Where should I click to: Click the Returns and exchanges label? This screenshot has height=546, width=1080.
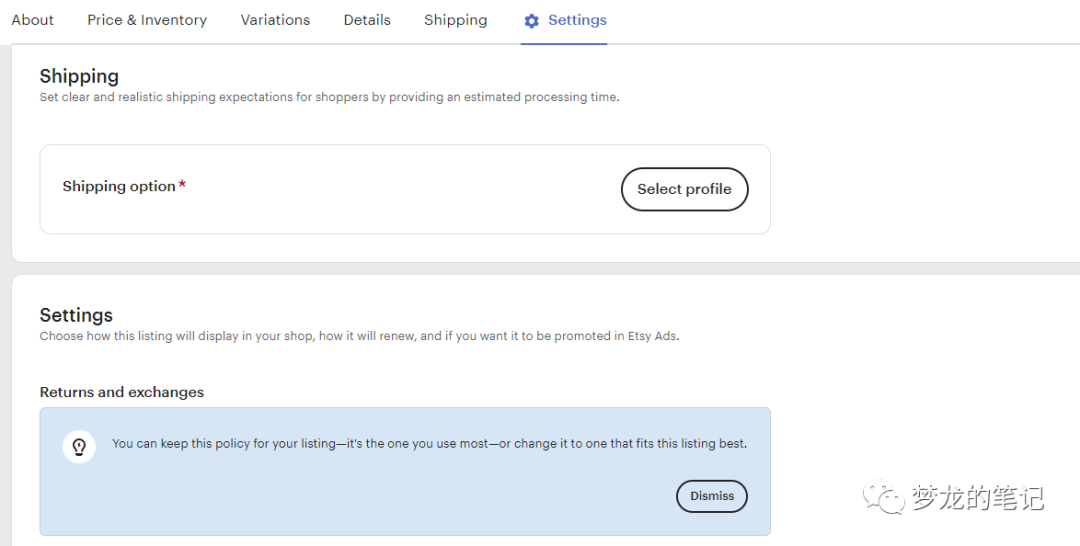[122, 392]
